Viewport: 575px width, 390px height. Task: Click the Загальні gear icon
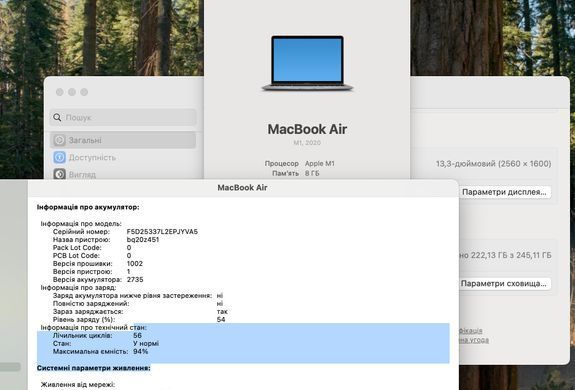[59, 140]
